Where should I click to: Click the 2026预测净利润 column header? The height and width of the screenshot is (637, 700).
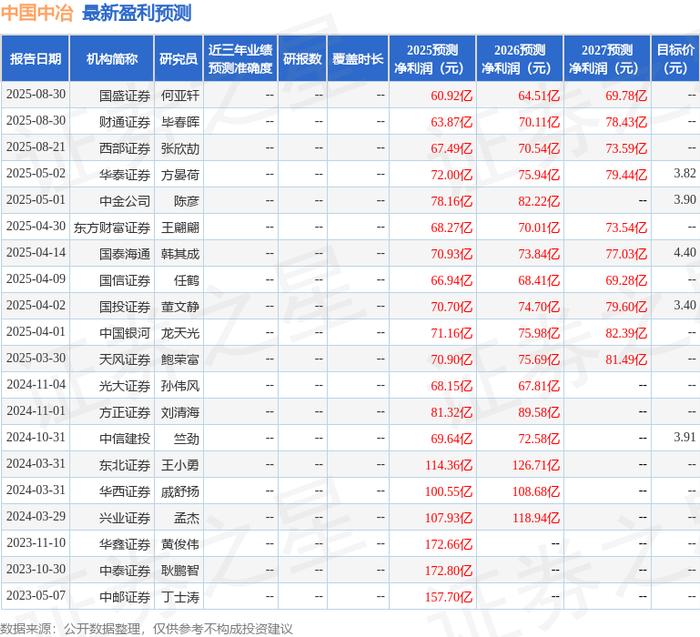coord(520,58)
